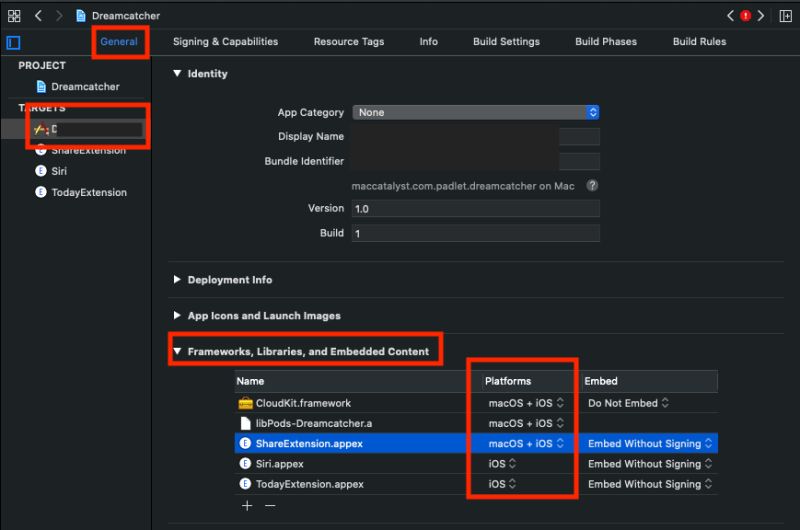Go forward with the right chevron arrow
Image resolution: width=800 pixels, height=530 pixels.
click(x=59, y=16)
